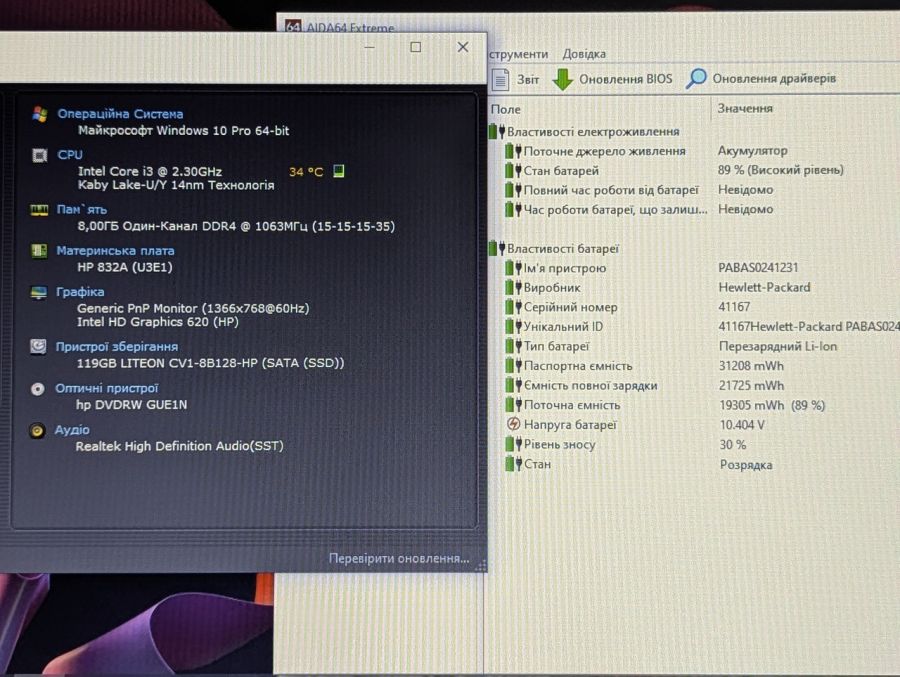
Task: Select the value Акумулятор
Action: (752, 150)
